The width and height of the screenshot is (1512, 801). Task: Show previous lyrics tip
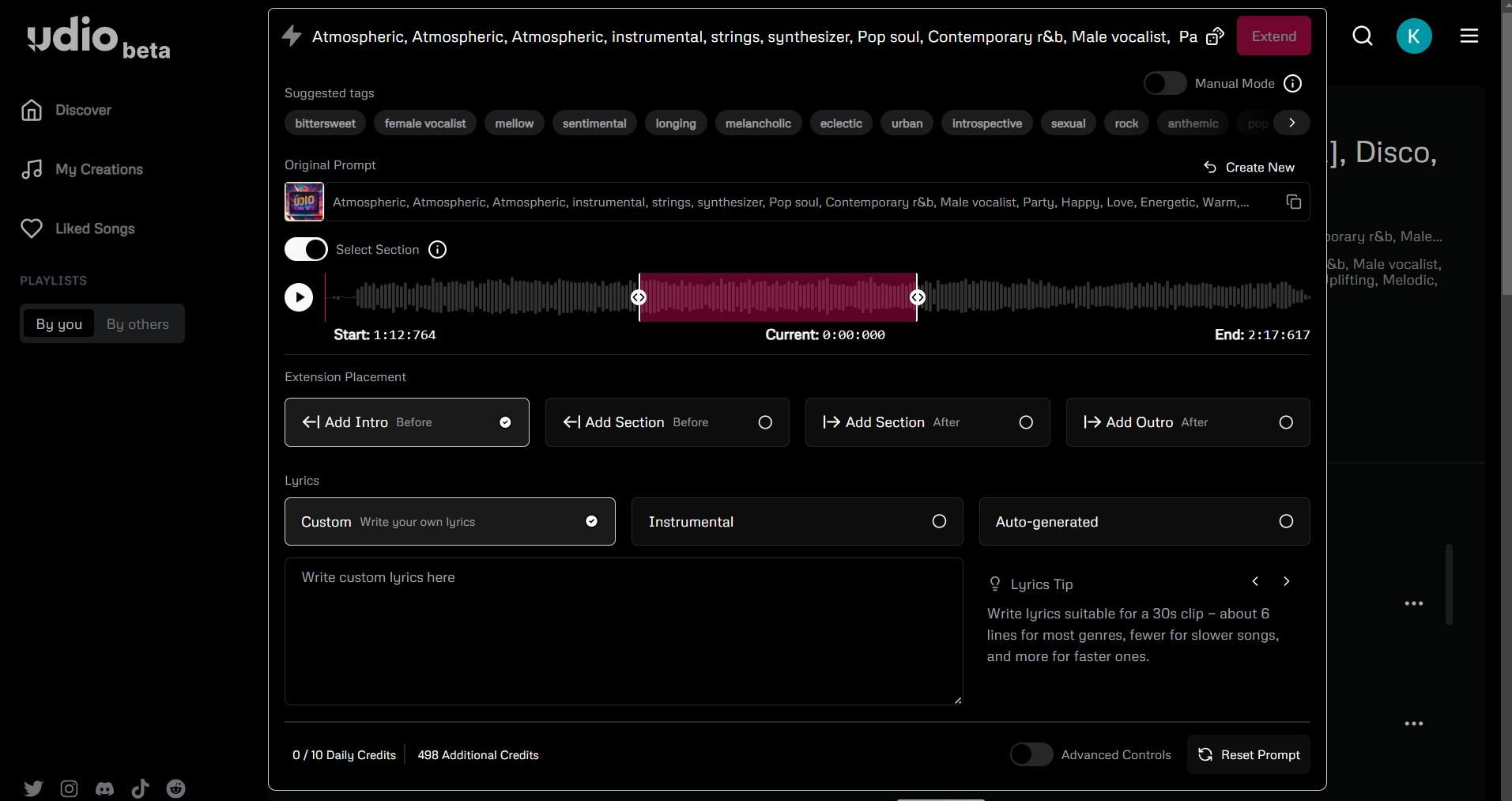pos(1255,581)
